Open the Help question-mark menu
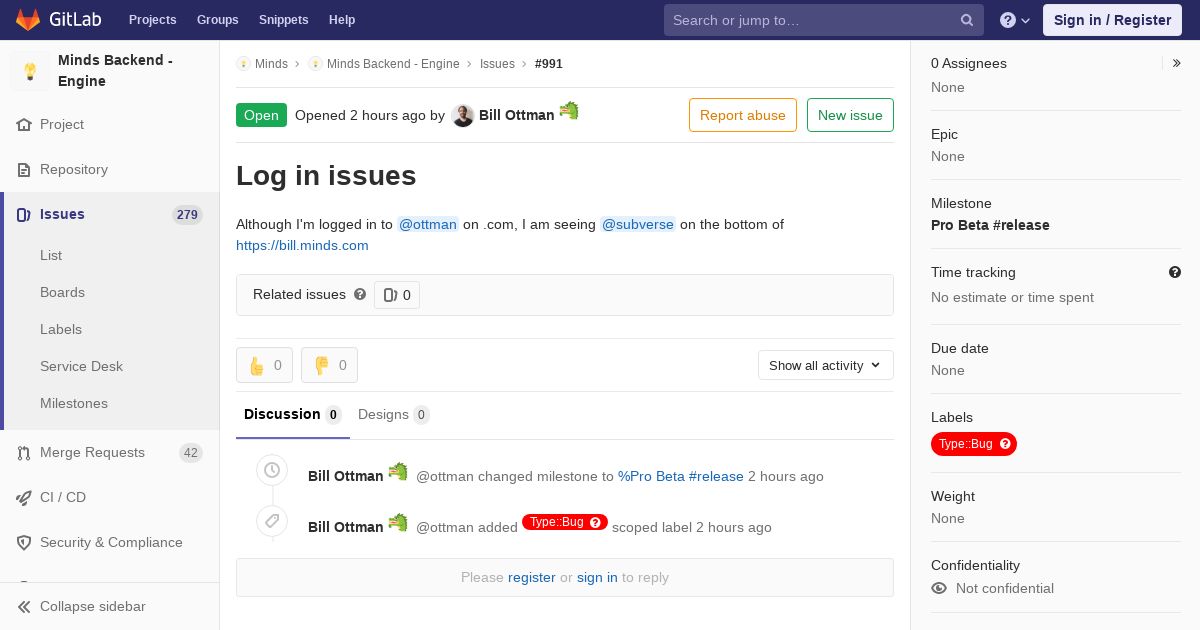This screenshot has width=1200, height=630. click(1015, 20)
